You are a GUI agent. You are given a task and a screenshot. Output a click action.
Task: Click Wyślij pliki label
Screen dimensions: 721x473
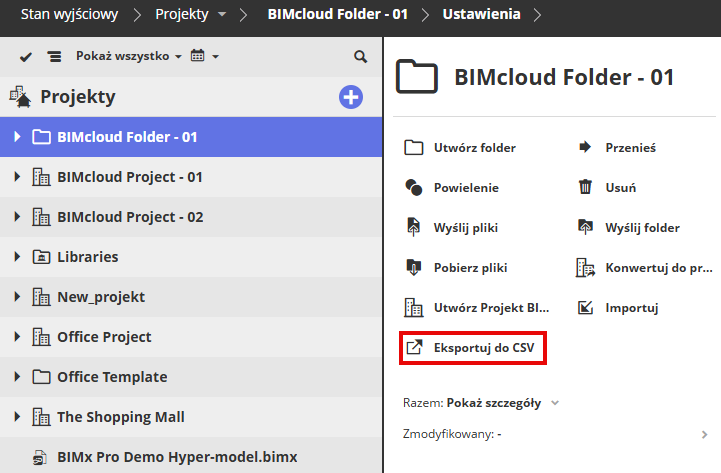[466, 228]
